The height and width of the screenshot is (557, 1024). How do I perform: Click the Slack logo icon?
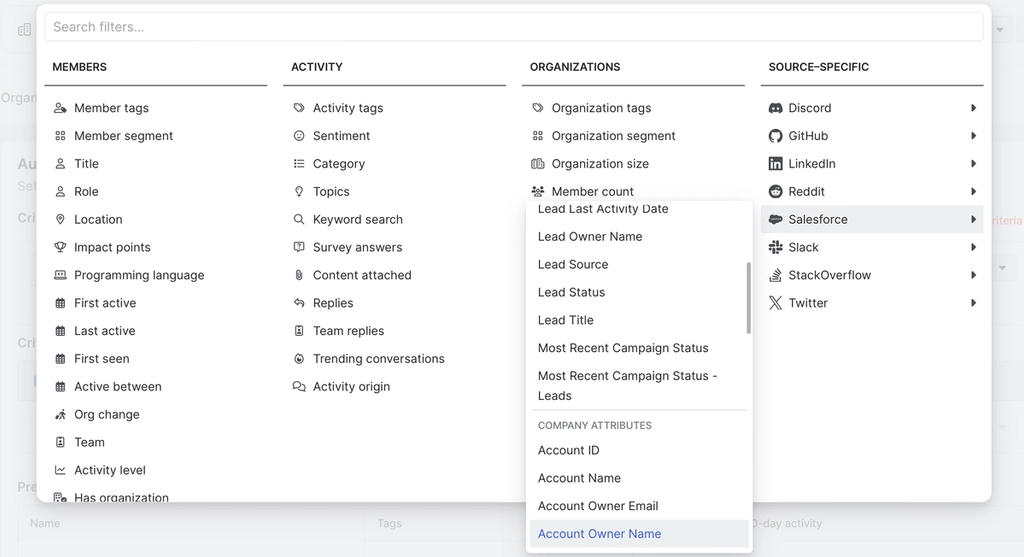775,247
